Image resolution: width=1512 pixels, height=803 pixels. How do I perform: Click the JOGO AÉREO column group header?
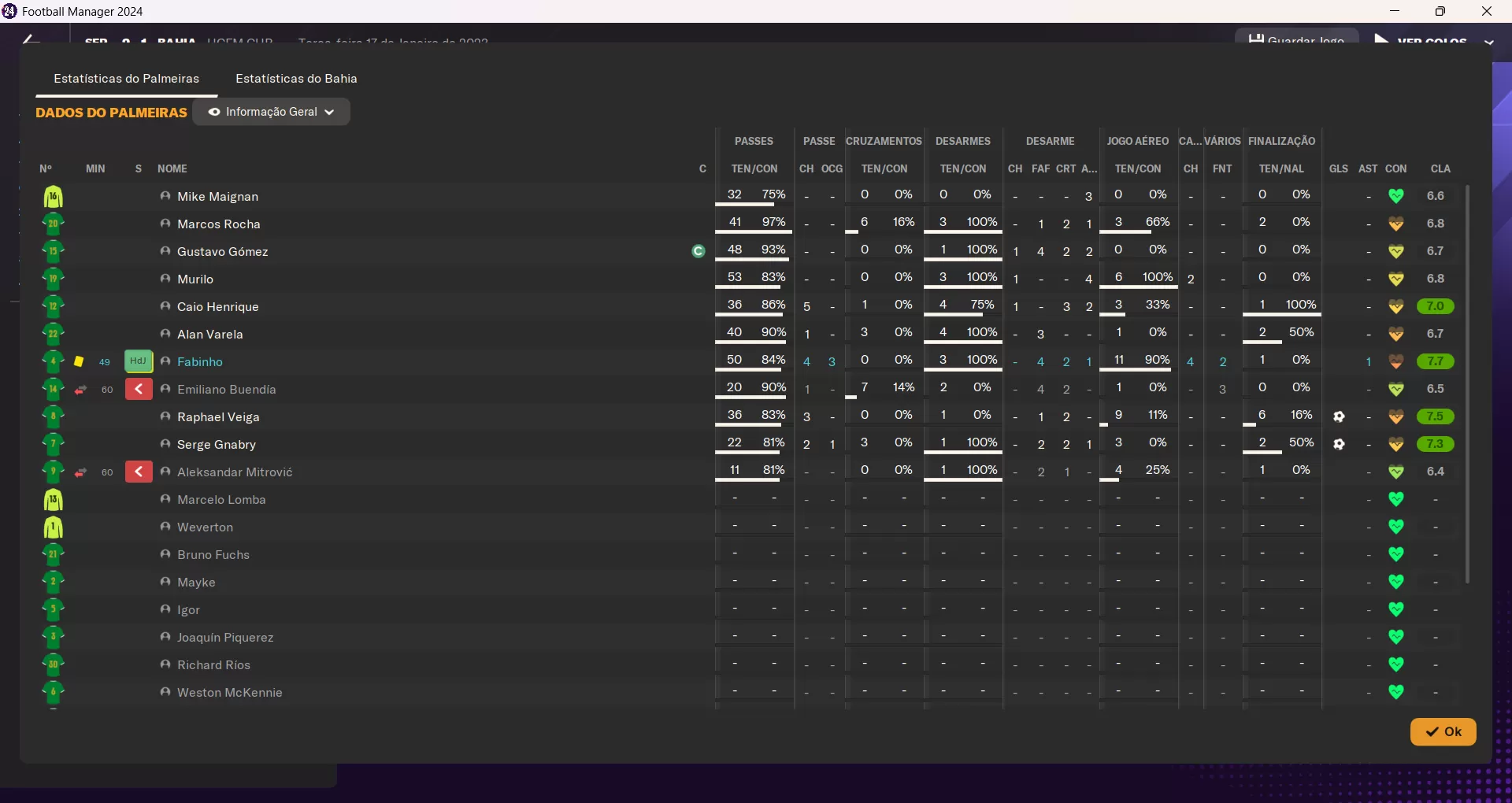pos(1138,142)
